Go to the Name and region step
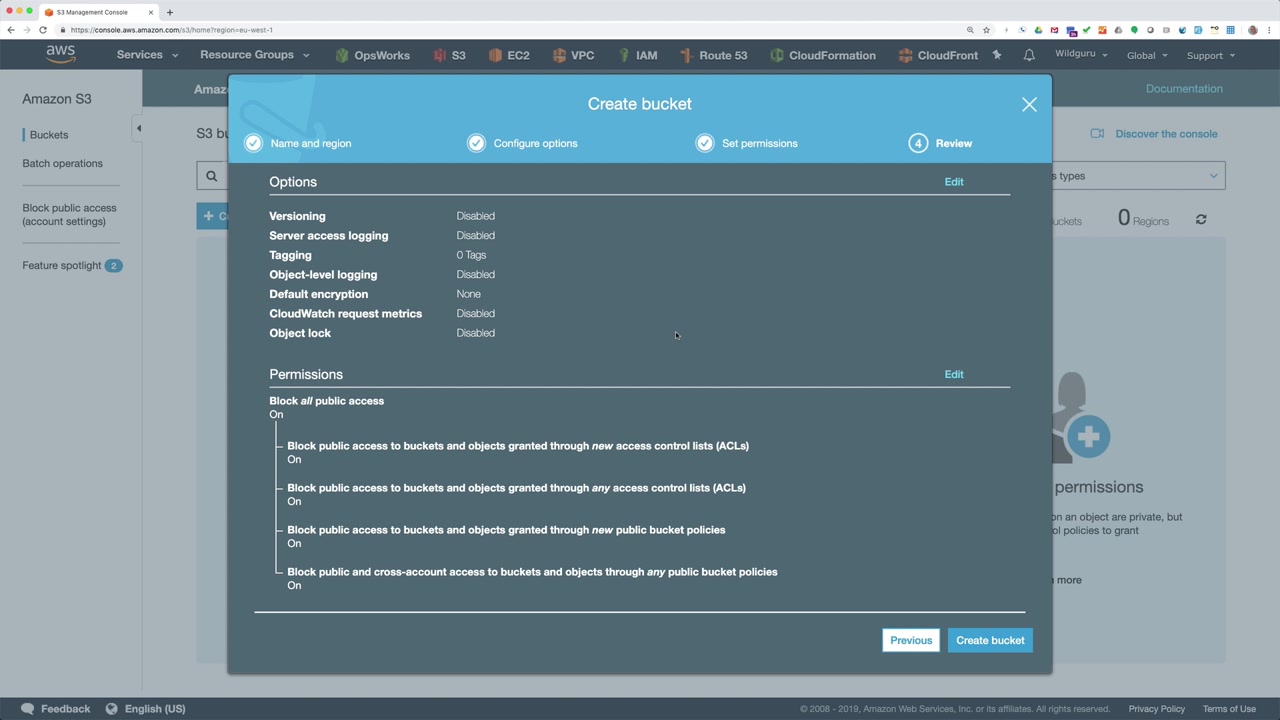This screenshot has width=1280, height=720. (298, 143)
